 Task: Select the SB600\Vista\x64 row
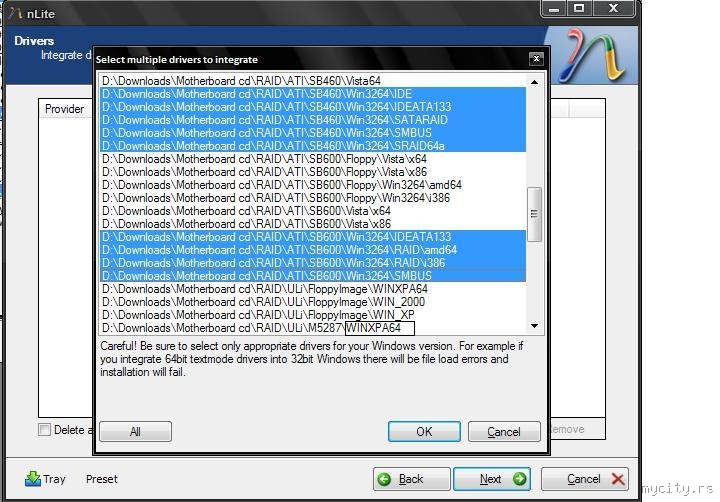pyautogui.click(x=313, y=211)
